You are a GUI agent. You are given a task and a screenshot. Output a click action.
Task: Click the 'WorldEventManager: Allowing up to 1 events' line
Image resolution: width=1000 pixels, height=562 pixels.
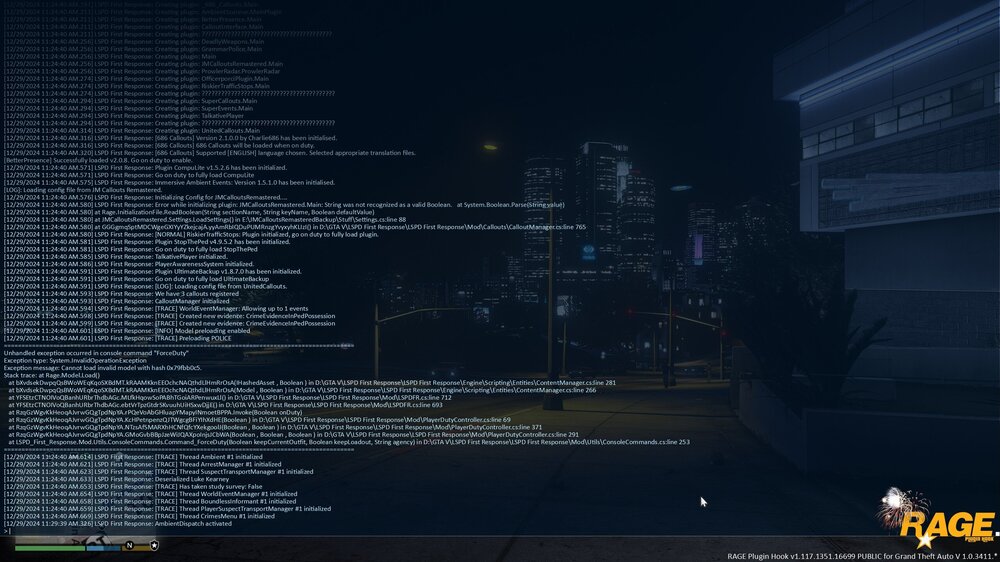[x=156, y=308]
